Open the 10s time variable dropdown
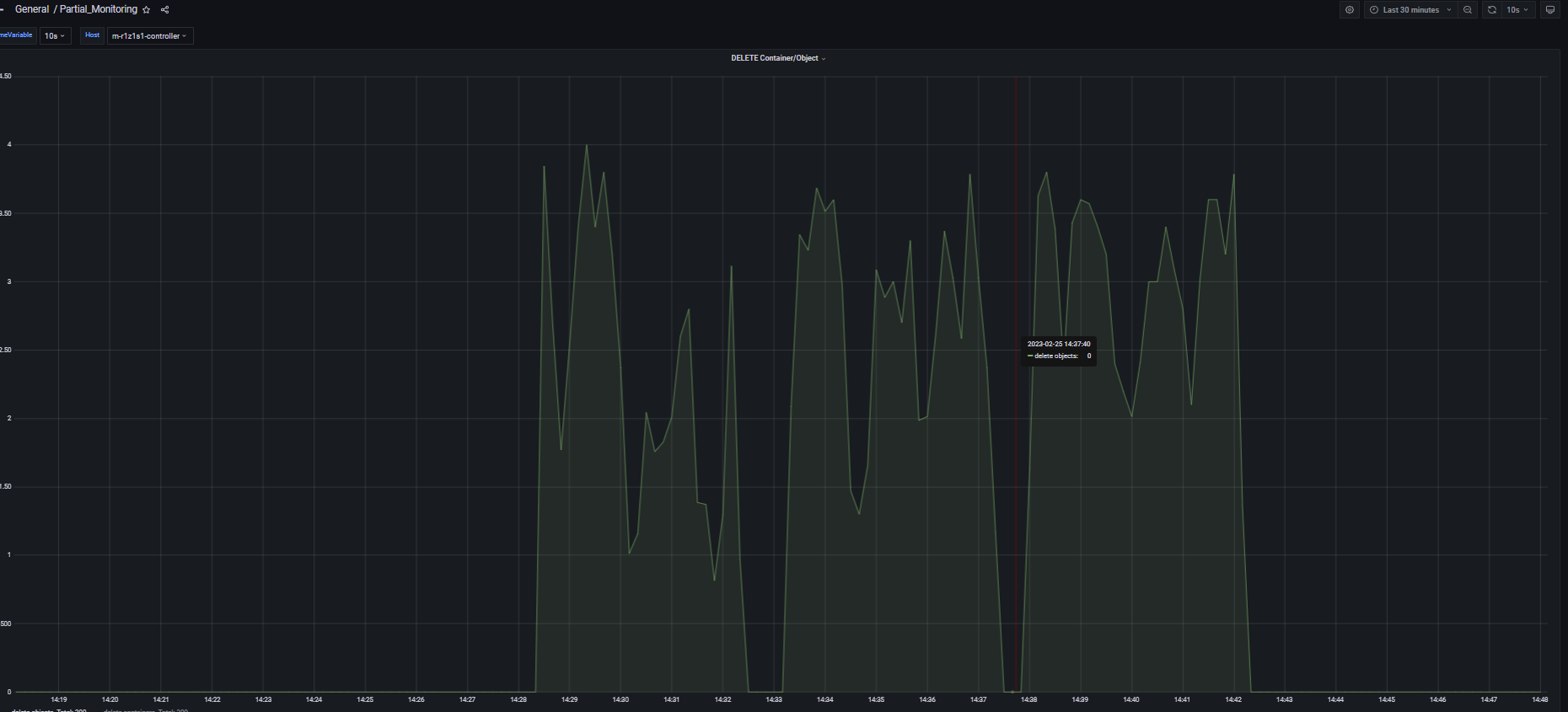Screen dimensions: 1568x712 55,36
